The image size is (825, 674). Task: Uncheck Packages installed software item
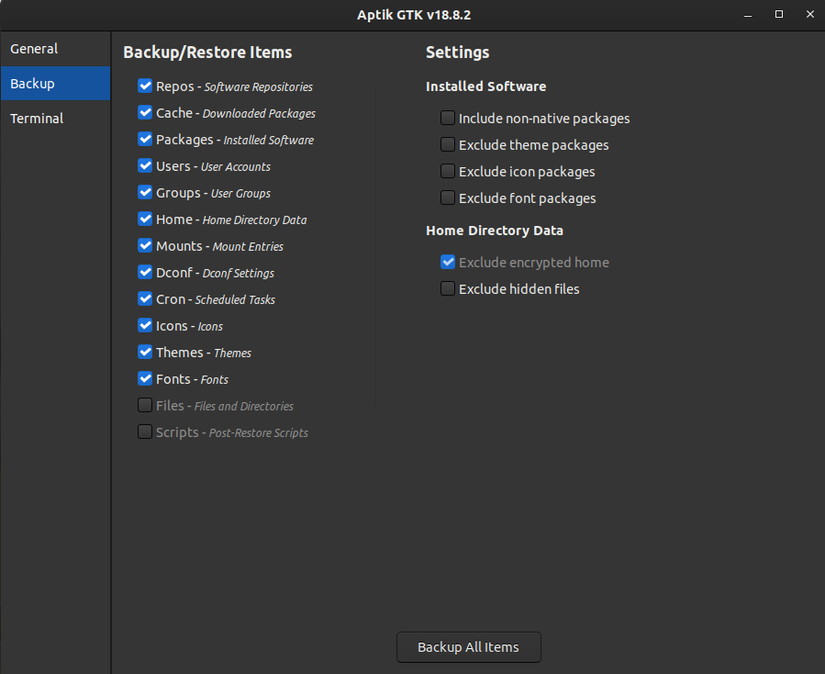coord(145,140)
